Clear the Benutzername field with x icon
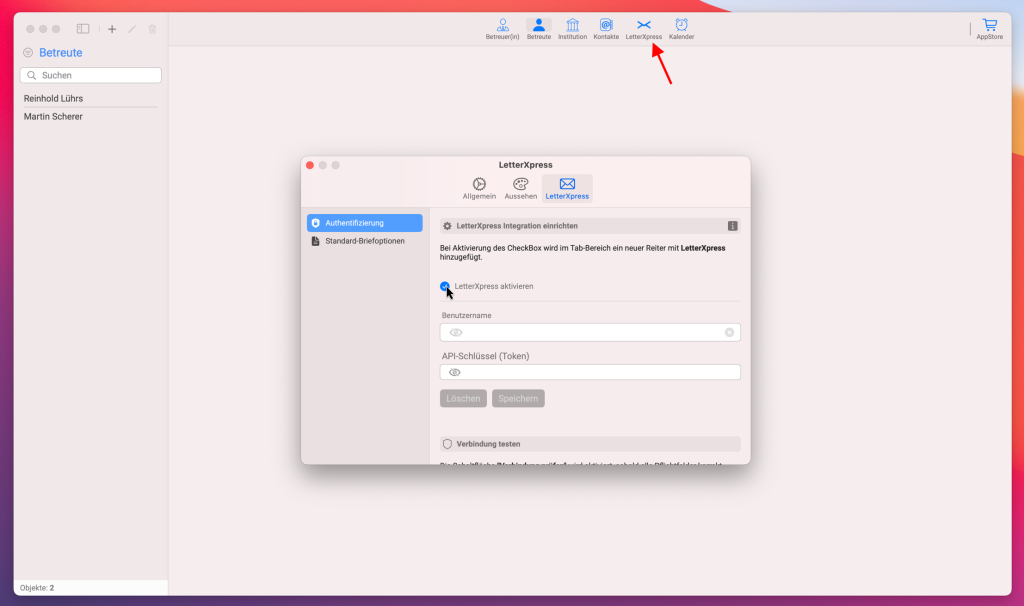1024x606 pixels. click(729, 332)
